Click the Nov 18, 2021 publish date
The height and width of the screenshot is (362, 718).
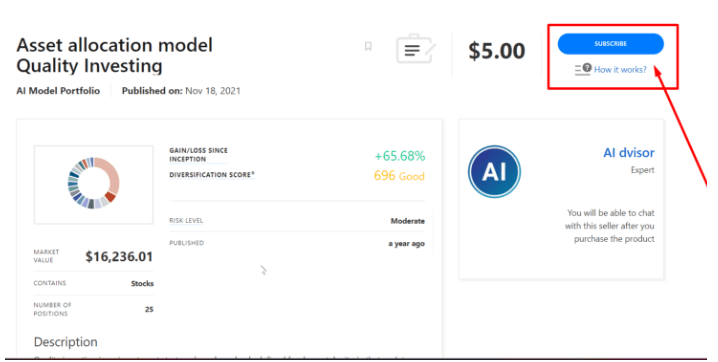[212, 91]
